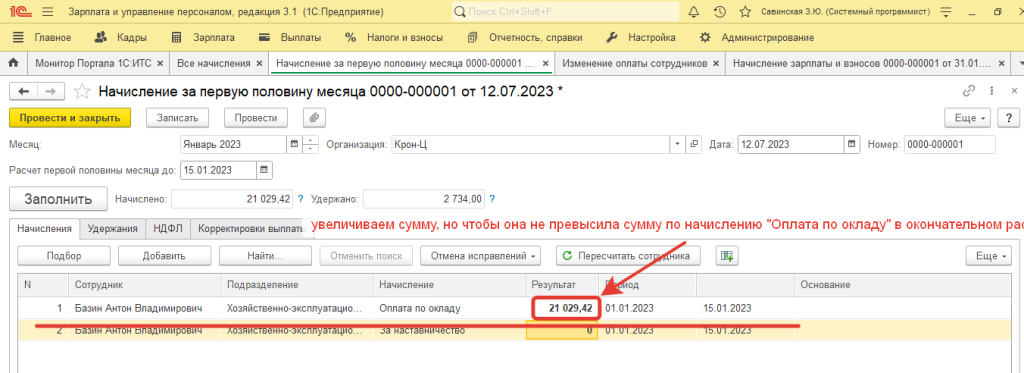The width and height of the screenshot is (1024, 373).
Task: Navigate back with the left arrow
Action: click(x=24, y=91)
